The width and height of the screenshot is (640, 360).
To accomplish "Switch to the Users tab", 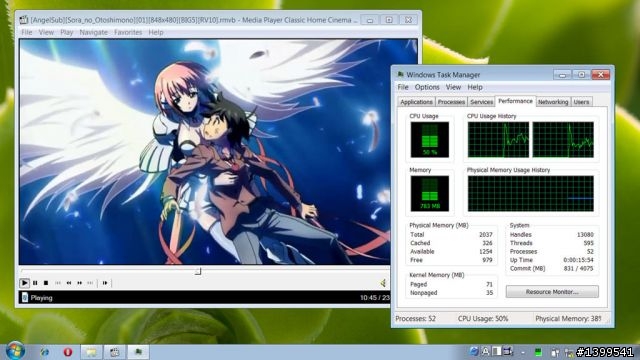I will (581, 102).
